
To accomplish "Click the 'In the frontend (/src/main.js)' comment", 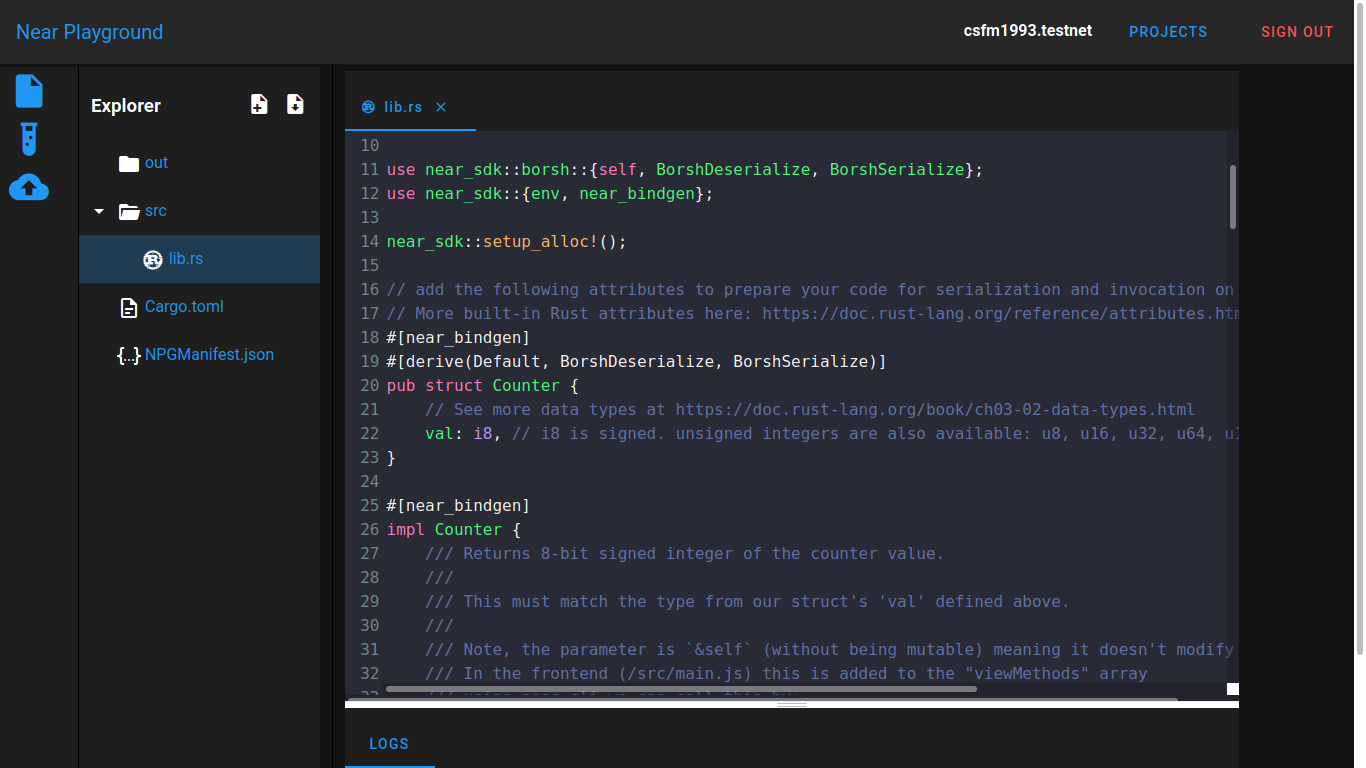I will 786,674.
